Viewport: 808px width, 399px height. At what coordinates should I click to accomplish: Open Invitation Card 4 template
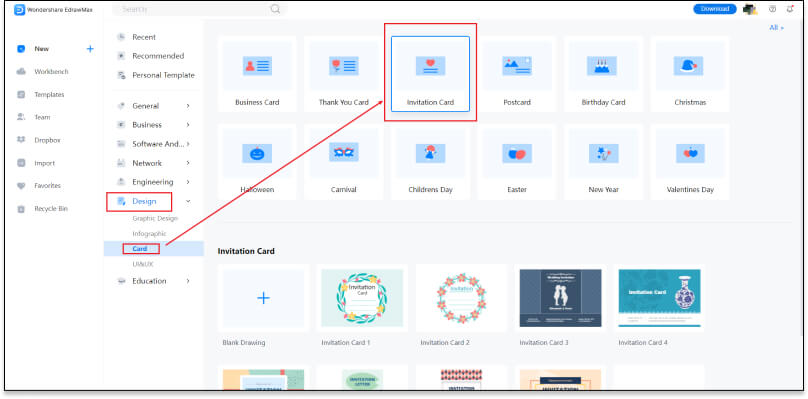[x=659, y=298]
